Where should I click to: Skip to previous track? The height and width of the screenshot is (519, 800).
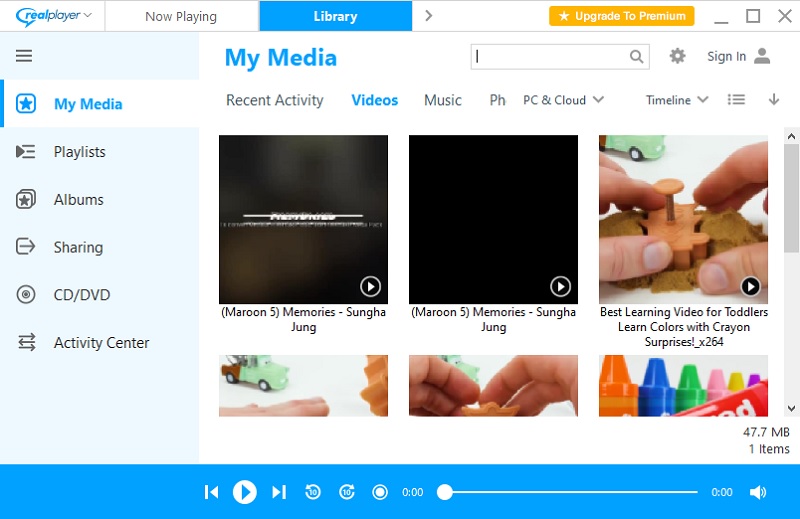pyautogui.click(x=211, y=492)
